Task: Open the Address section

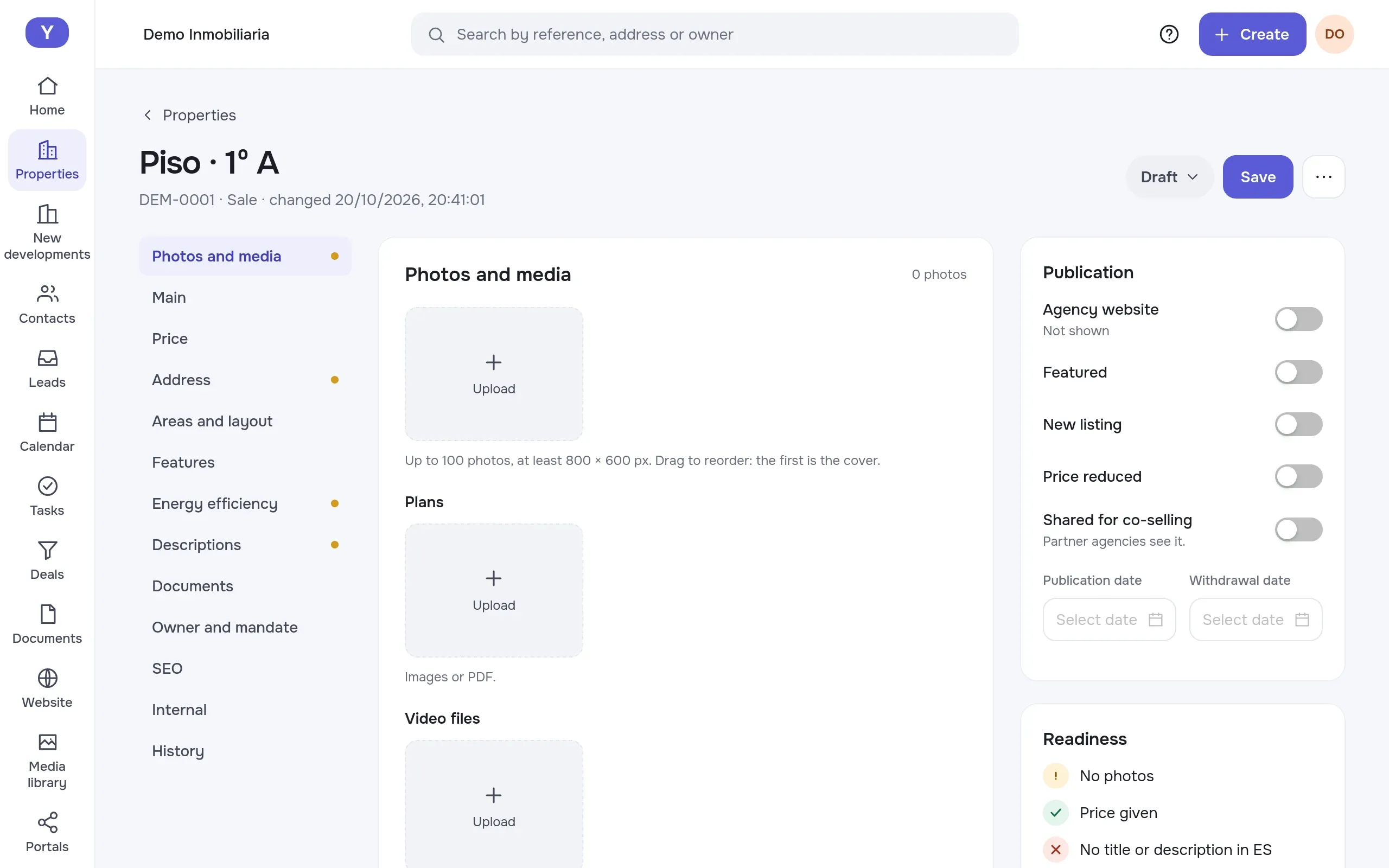Action: [245, 380]
